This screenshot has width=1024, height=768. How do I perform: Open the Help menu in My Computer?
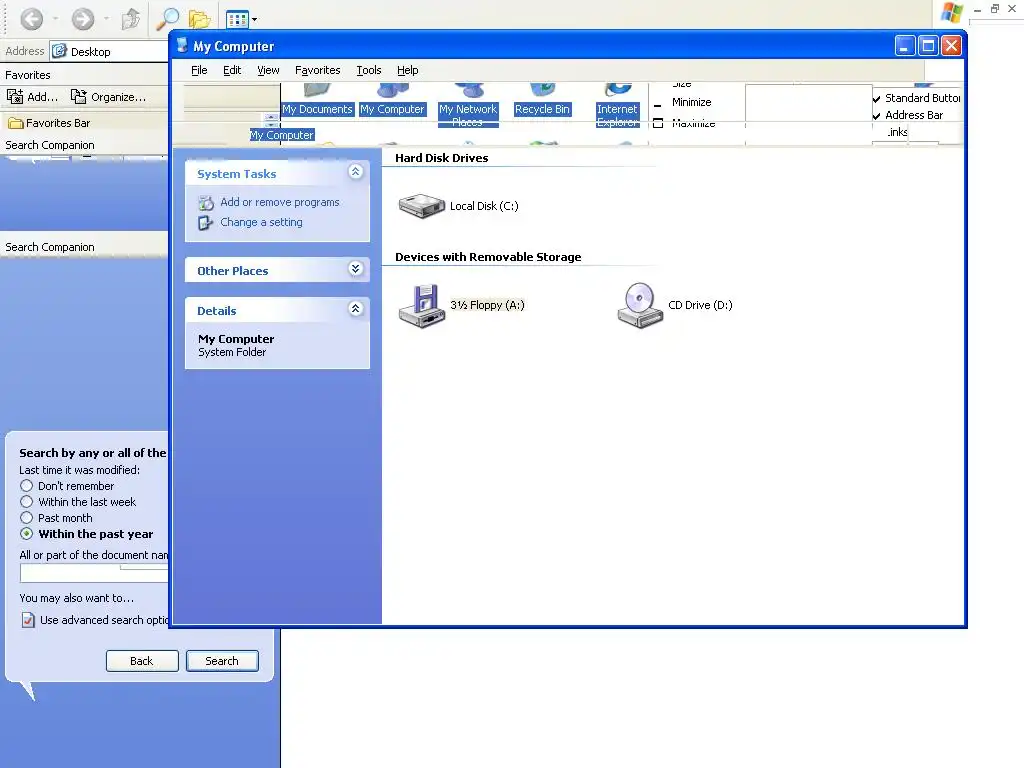[x=408, y=70]
